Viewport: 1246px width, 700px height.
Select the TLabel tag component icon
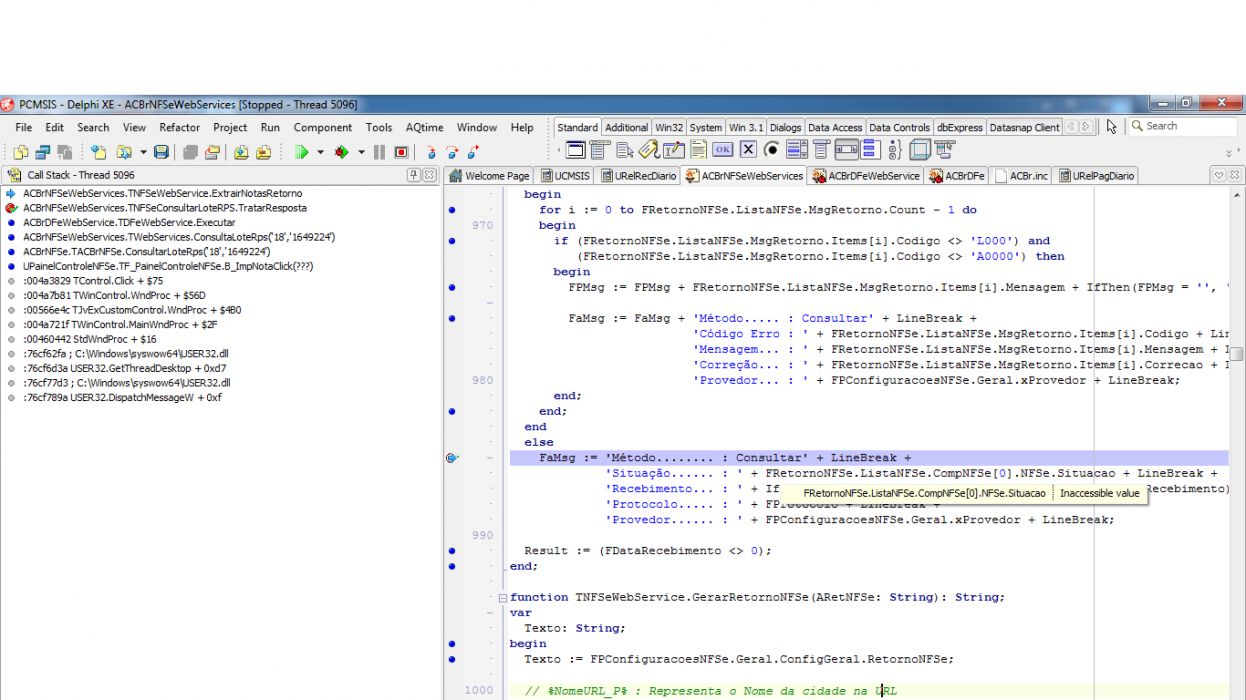click(x=649, y=150)
